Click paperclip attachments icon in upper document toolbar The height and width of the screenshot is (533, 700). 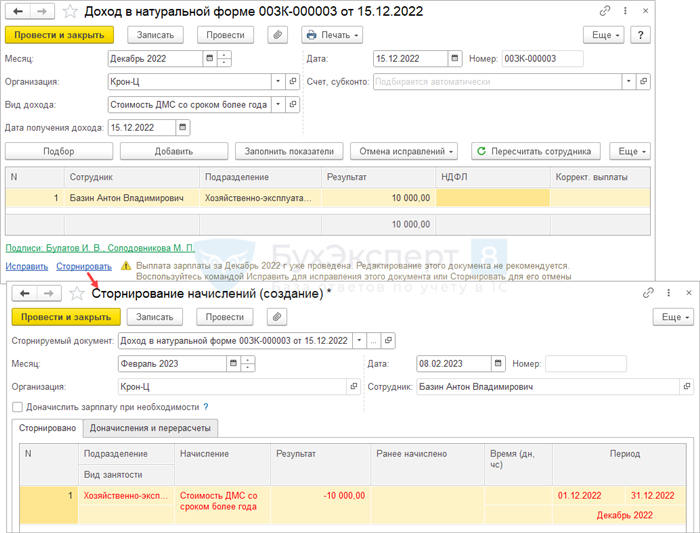tap(278, 35)
